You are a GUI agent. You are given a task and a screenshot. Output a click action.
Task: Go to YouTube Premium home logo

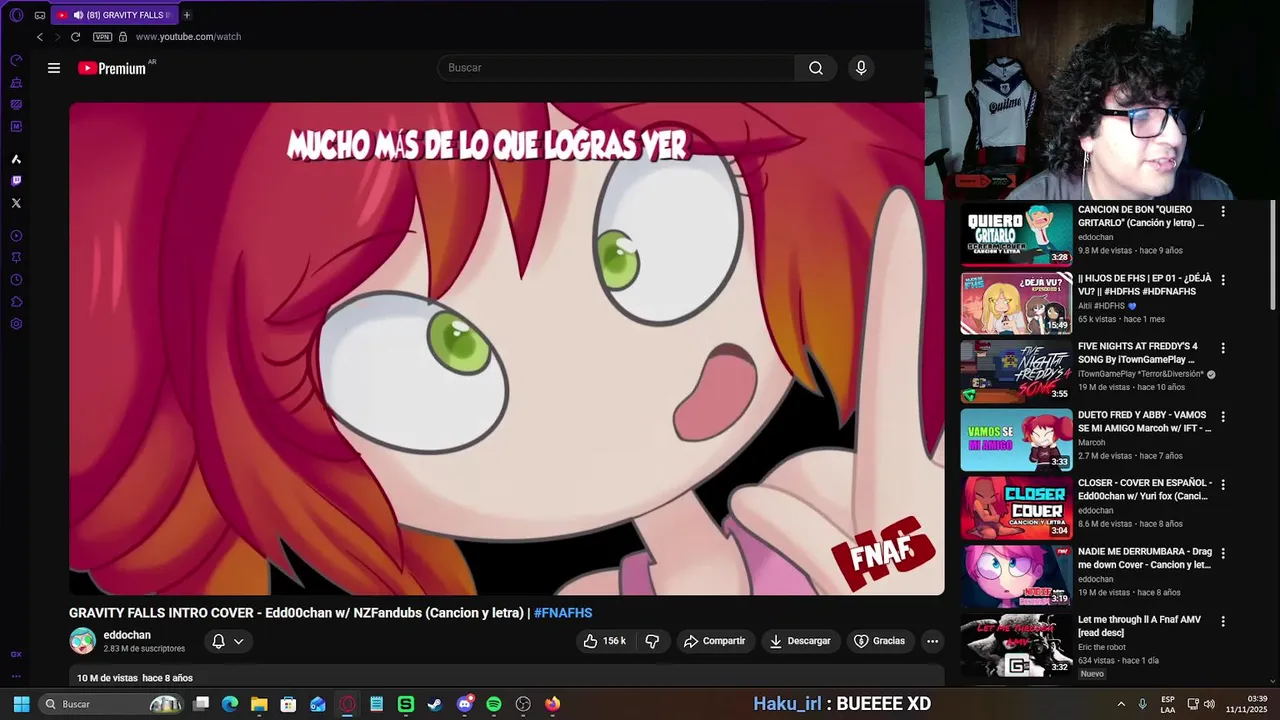pyautogui.click(x=112, y=68)
